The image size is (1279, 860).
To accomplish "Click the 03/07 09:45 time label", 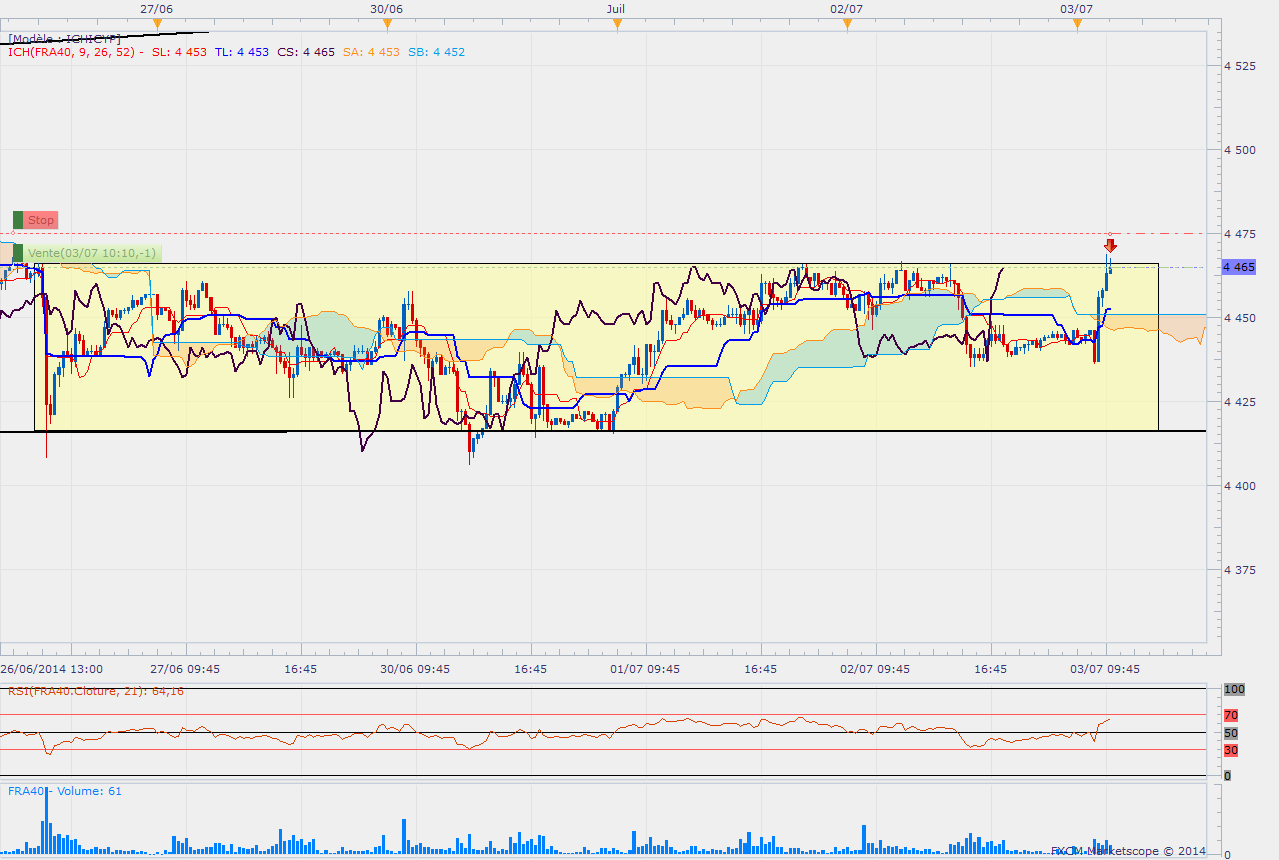I will 1106,669.
